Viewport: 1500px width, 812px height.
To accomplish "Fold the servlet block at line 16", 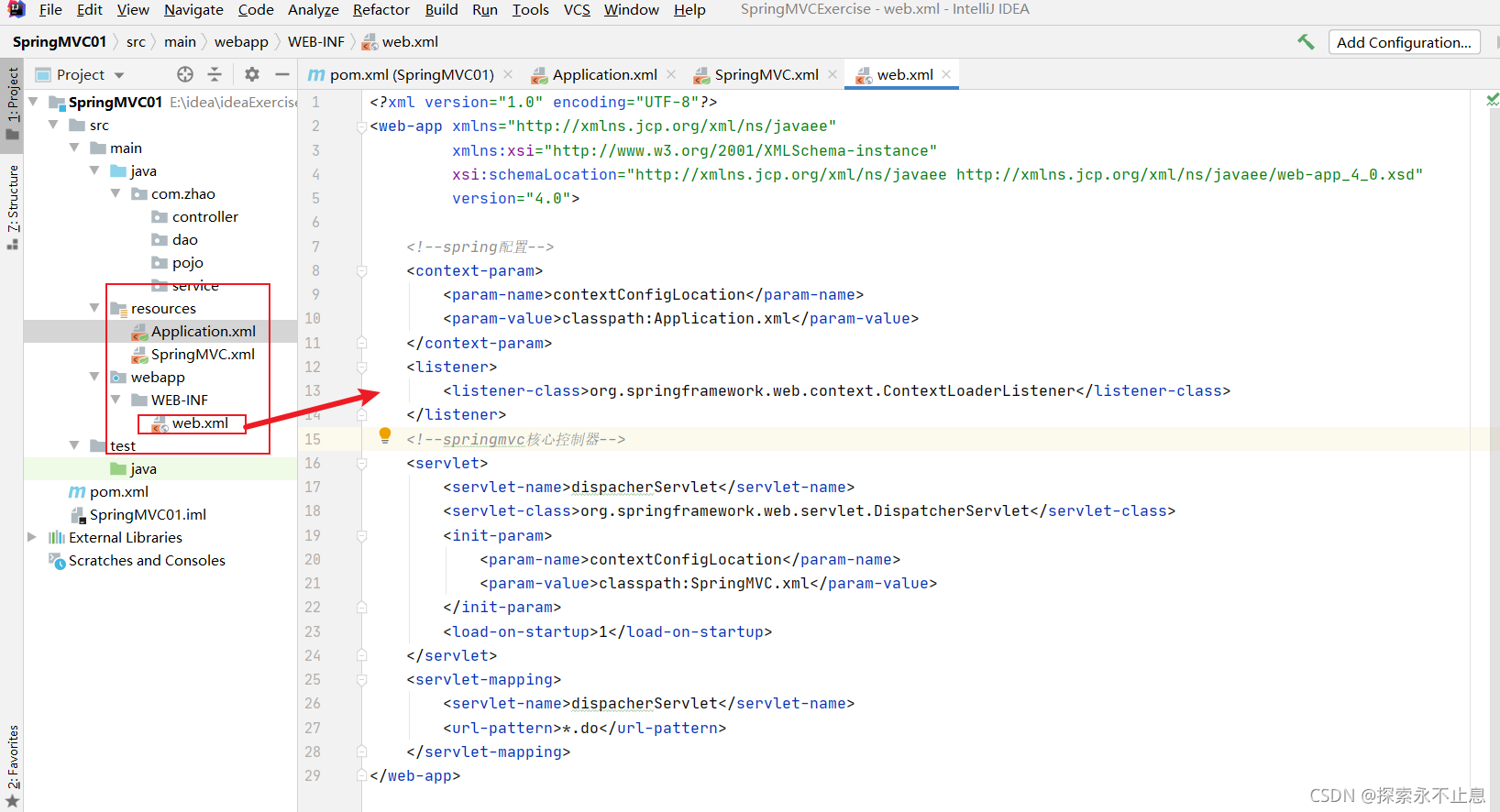I will 362,464.
